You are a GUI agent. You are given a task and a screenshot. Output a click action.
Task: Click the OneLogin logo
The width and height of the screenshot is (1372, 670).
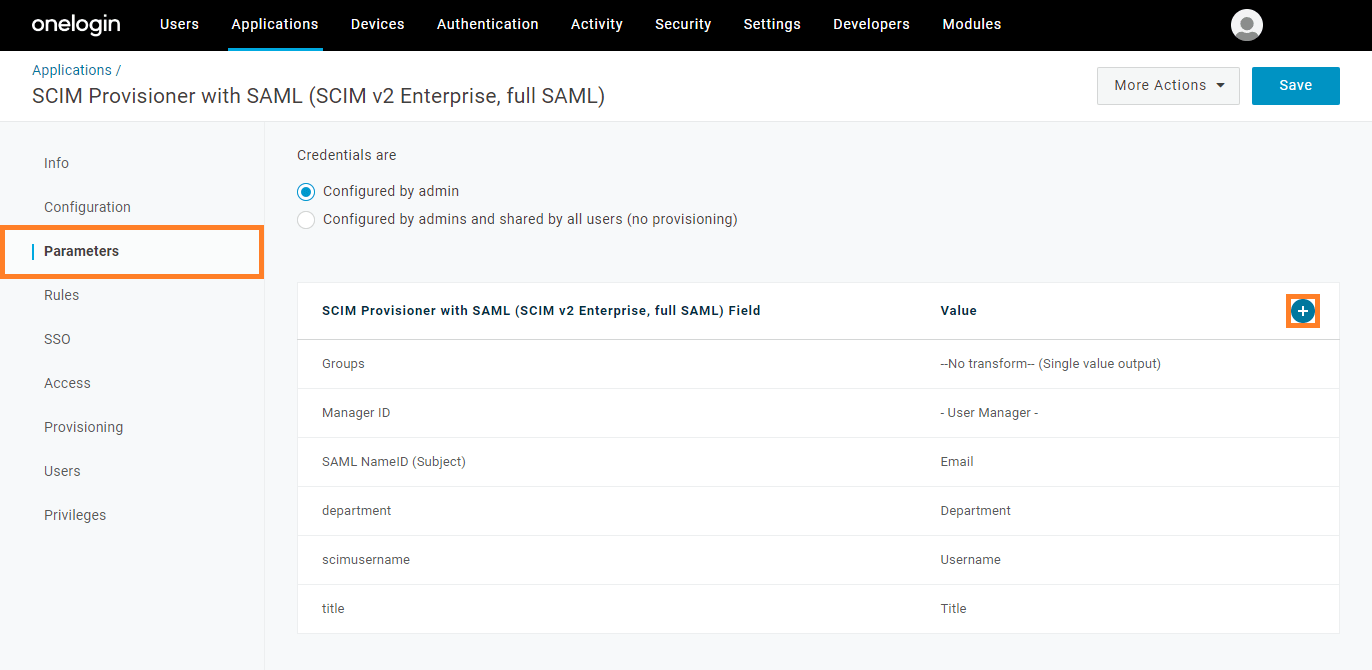tap(76, 24)
